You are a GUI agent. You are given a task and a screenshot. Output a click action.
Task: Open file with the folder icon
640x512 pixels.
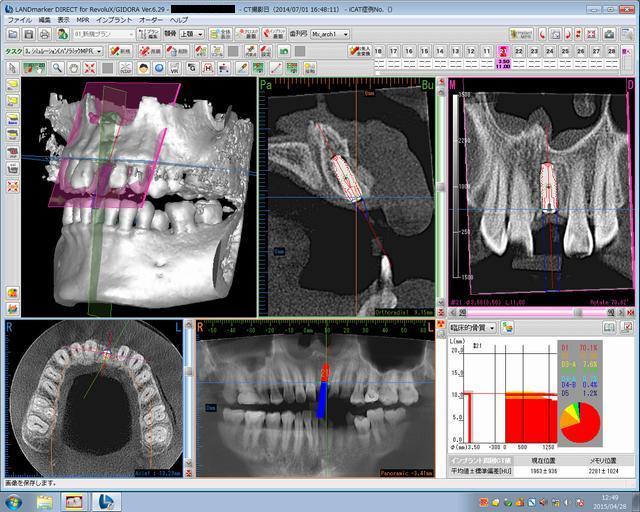click(x=13, y=34)
